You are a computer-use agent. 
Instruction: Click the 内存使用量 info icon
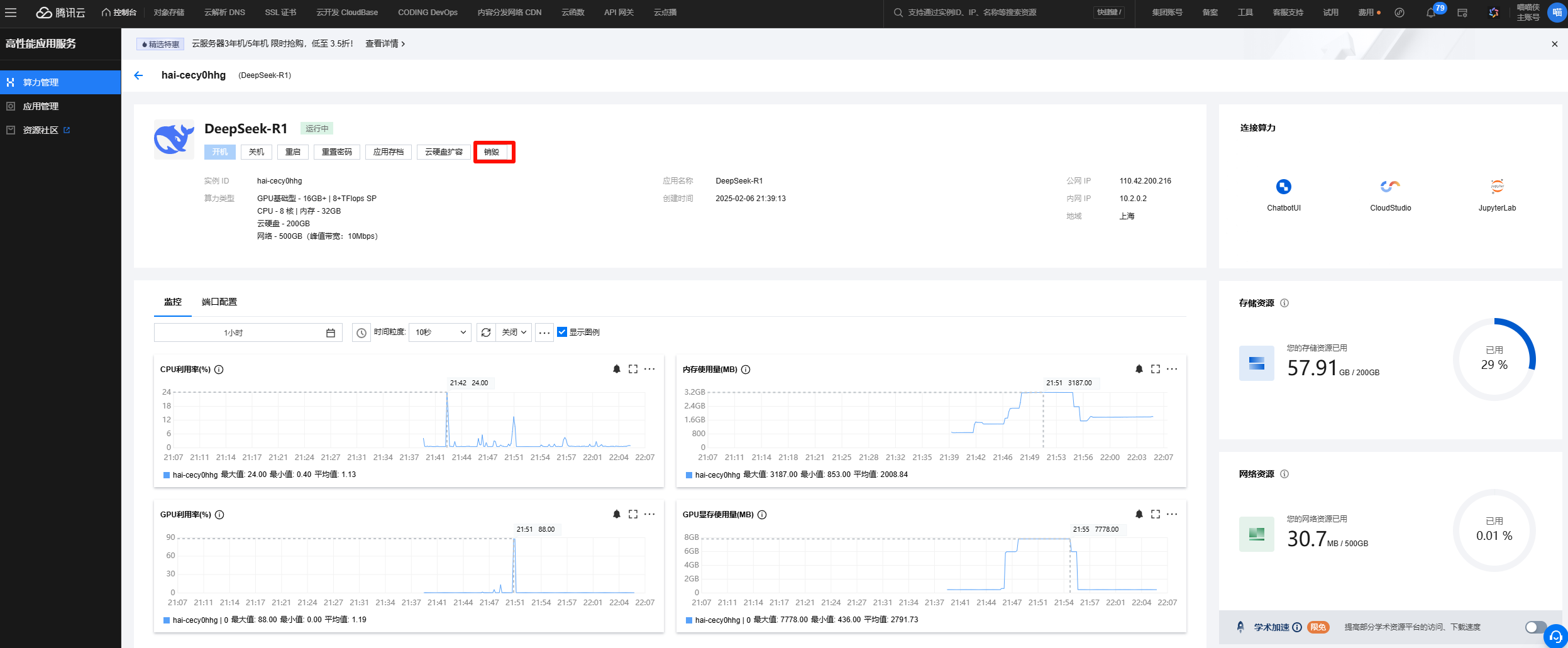point(746,370)
